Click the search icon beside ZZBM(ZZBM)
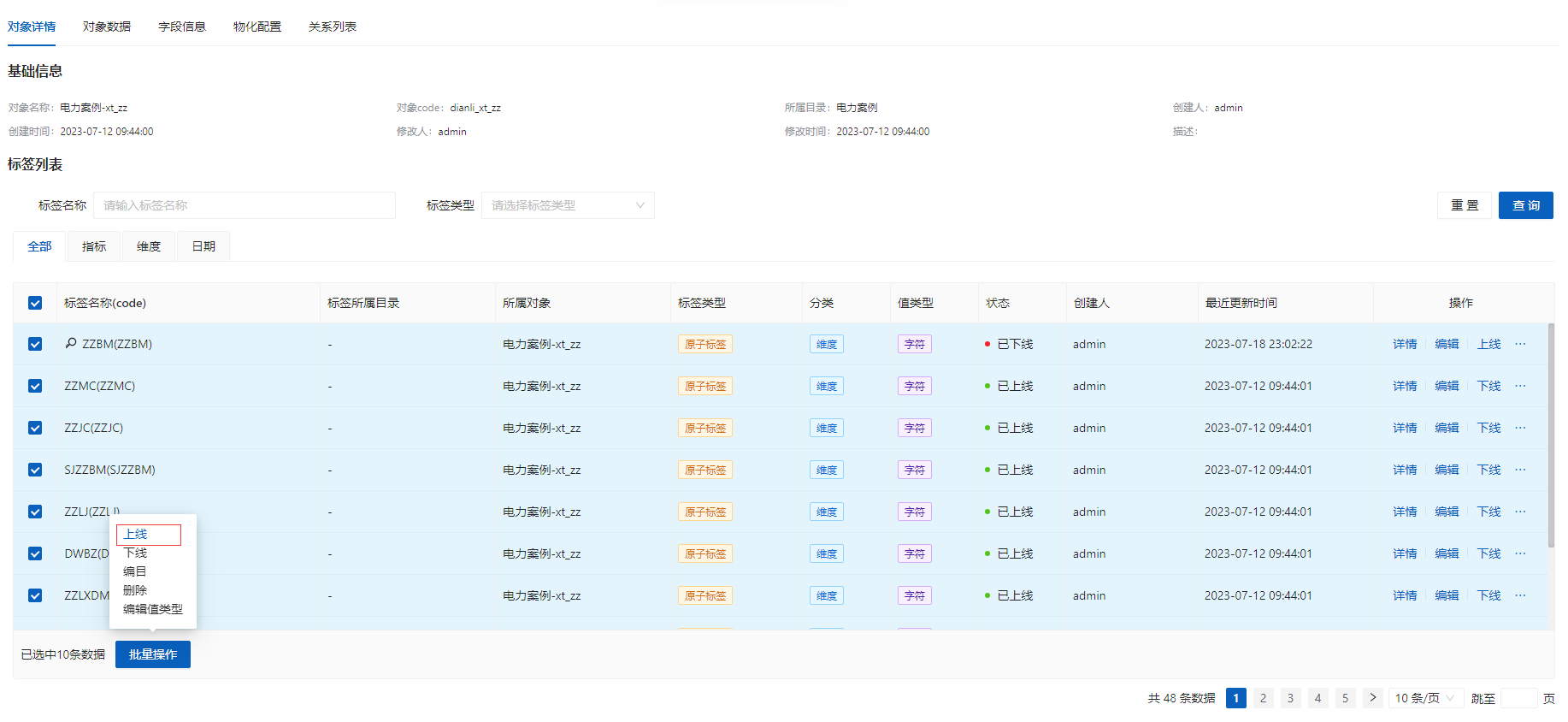The width and height of the screenshot is (1568, 722). [x=71, y=343]
